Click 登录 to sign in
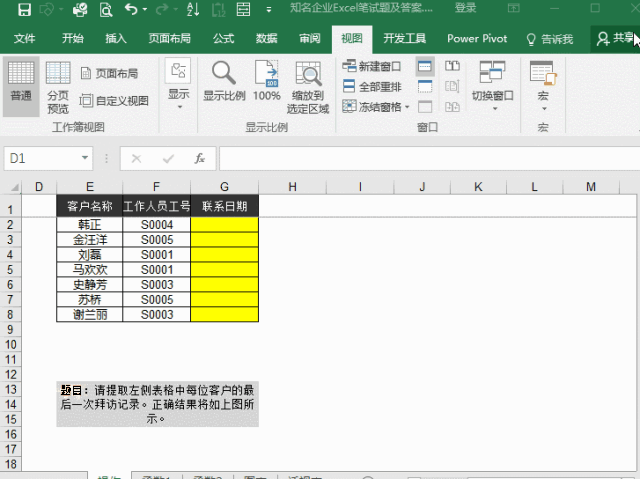640x479 pixels. [466, 8]
